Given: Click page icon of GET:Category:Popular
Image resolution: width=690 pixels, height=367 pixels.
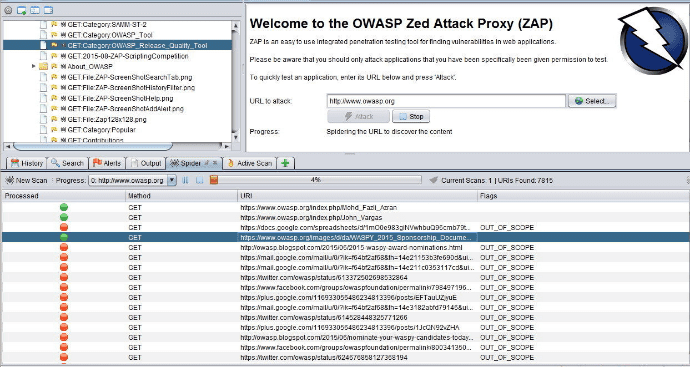Looking at the screenshot, I should 43,130.
